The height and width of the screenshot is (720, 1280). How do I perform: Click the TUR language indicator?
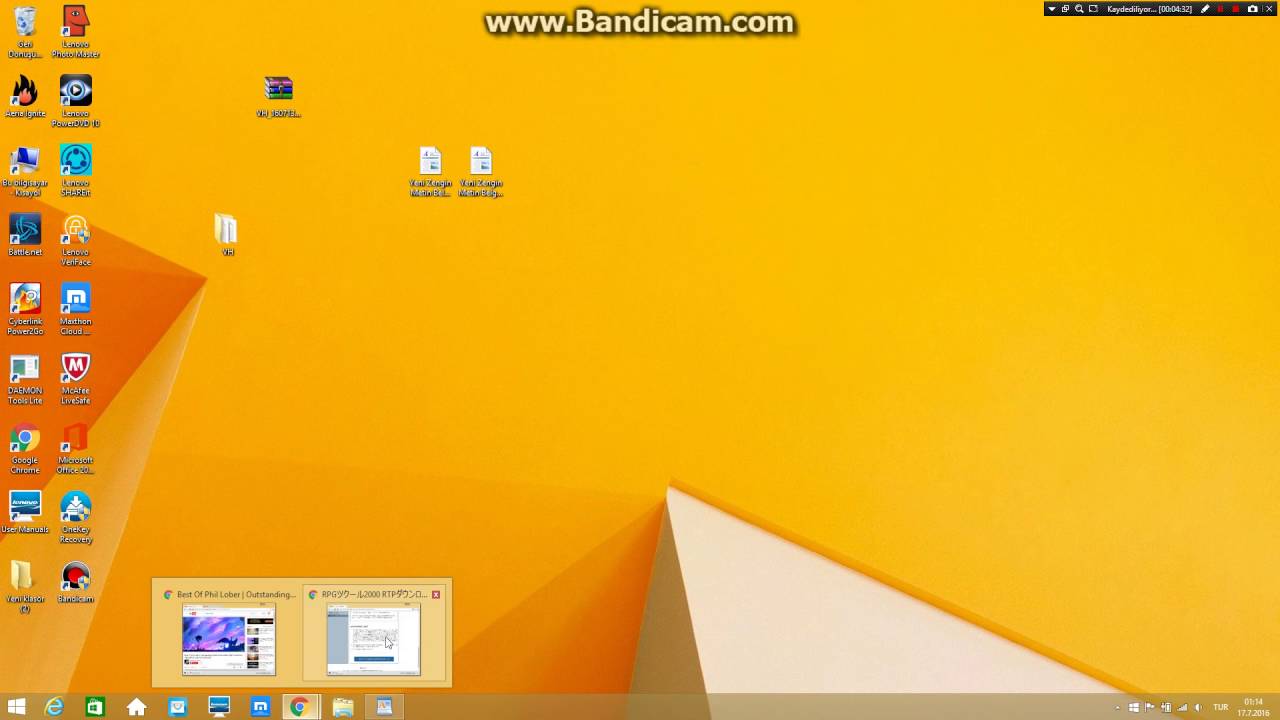coord(1220,707)
